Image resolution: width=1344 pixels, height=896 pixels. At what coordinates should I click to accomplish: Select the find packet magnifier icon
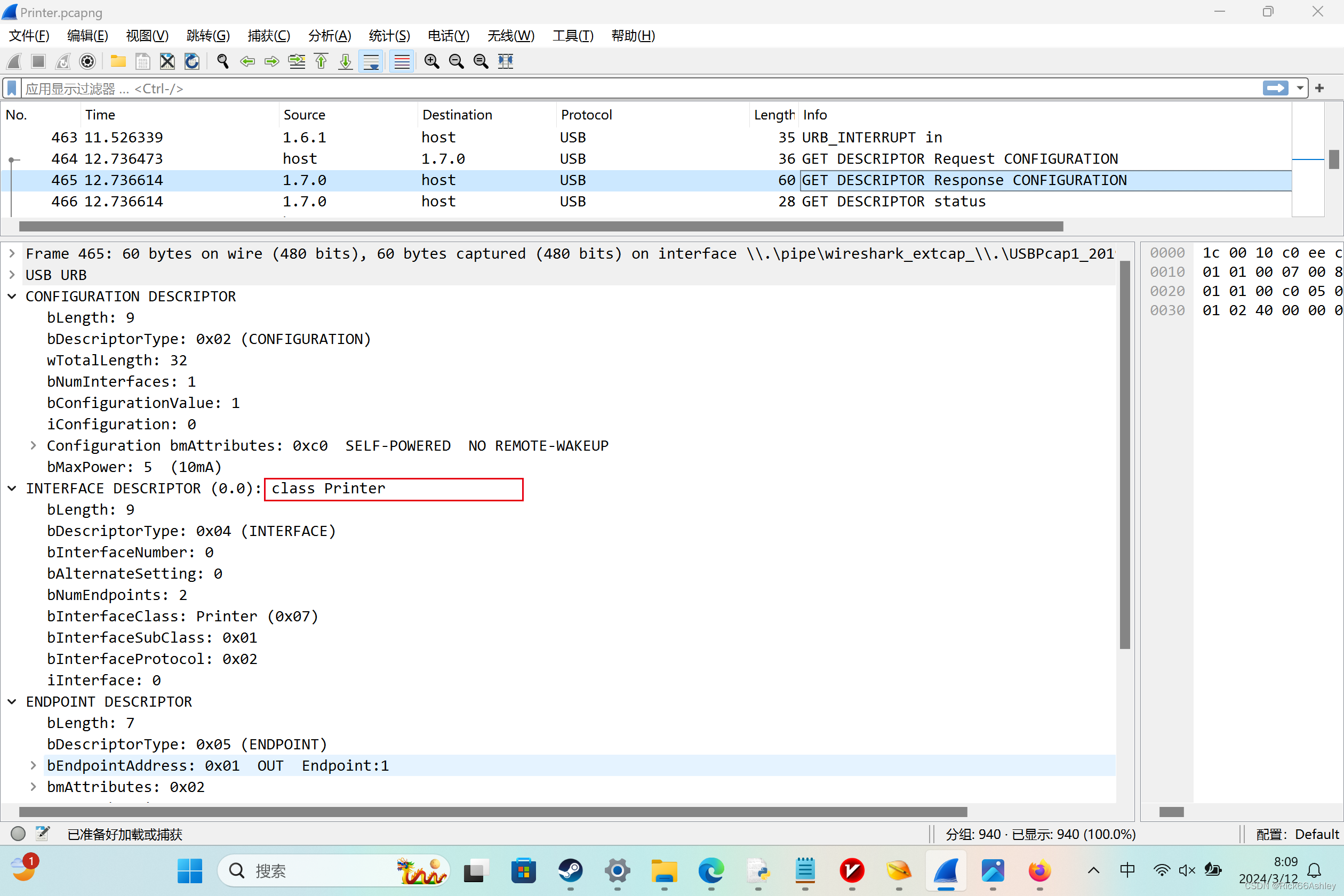(223, 61)
